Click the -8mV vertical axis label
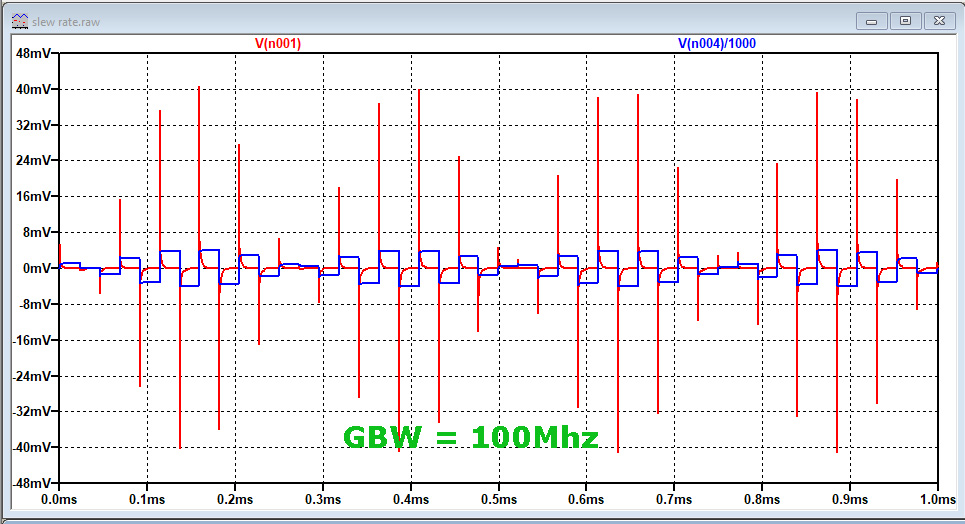 (x=34, y=304)
